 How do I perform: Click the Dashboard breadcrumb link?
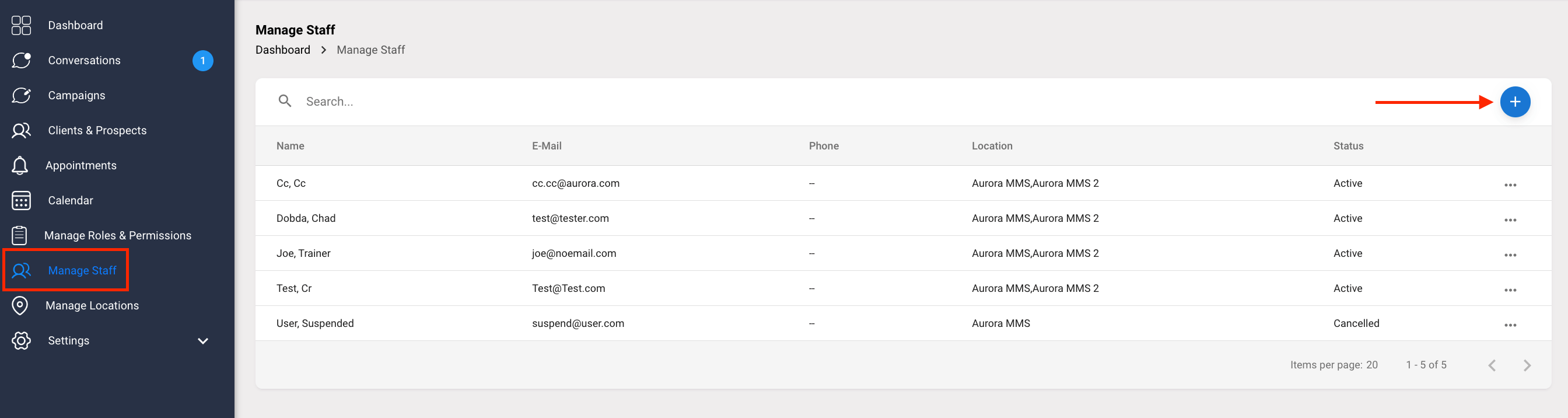pos(282,50)
